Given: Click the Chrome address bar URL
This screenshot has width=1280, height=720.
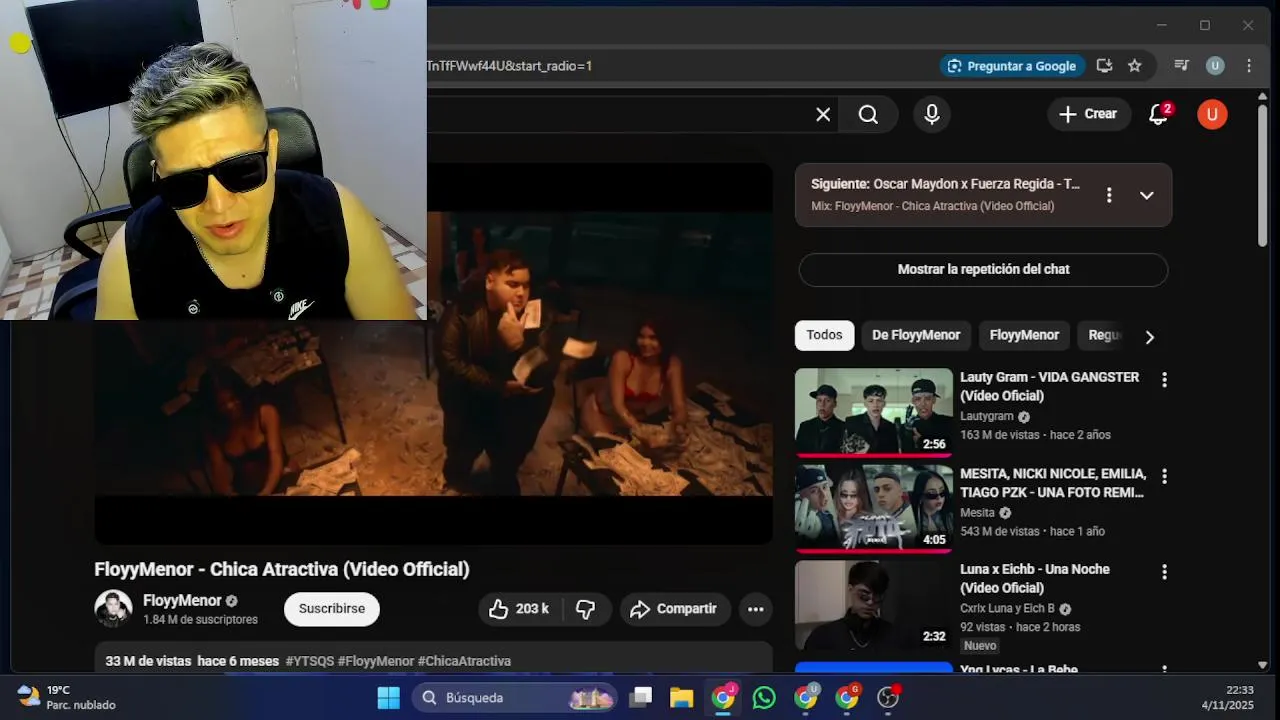Looking at the screenshot, I should tap(509, 66).
